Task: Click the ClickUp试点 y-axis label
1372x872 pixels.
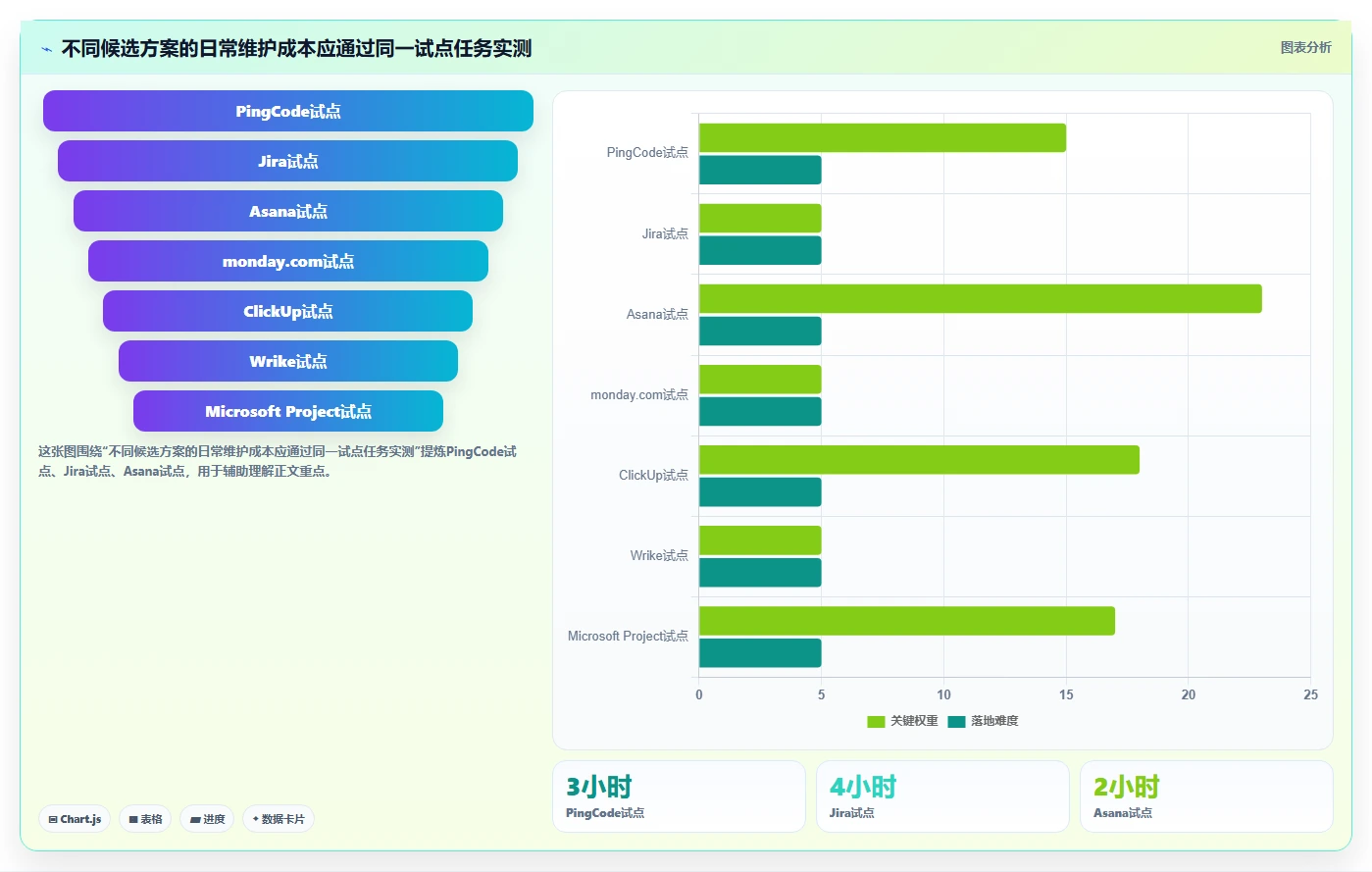Action: point(653,475)
